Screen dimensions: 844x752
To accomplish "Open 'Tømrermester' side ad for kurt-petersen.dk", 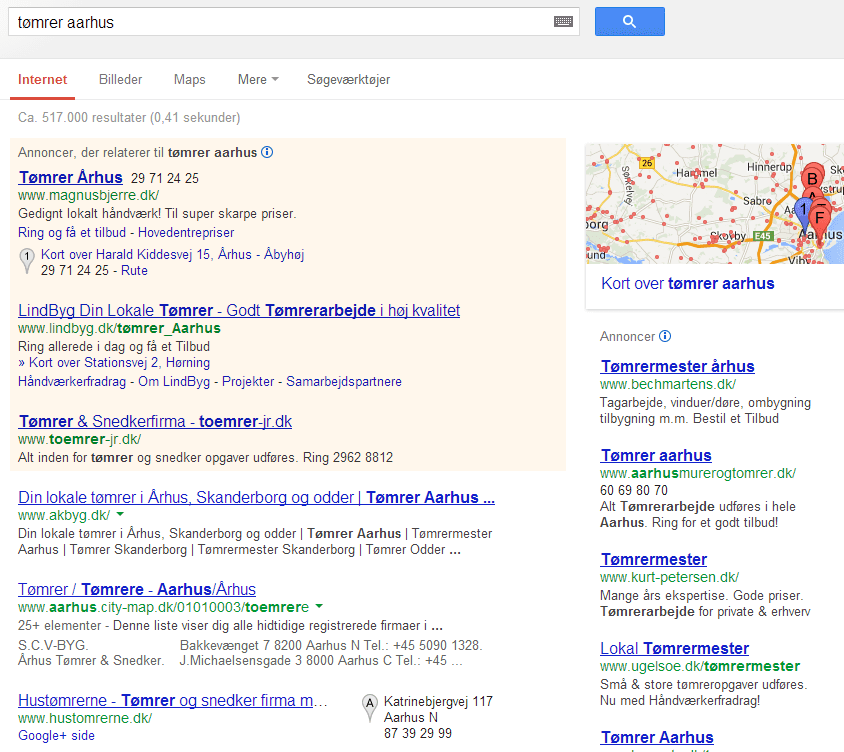I will [x=653, y=559].
